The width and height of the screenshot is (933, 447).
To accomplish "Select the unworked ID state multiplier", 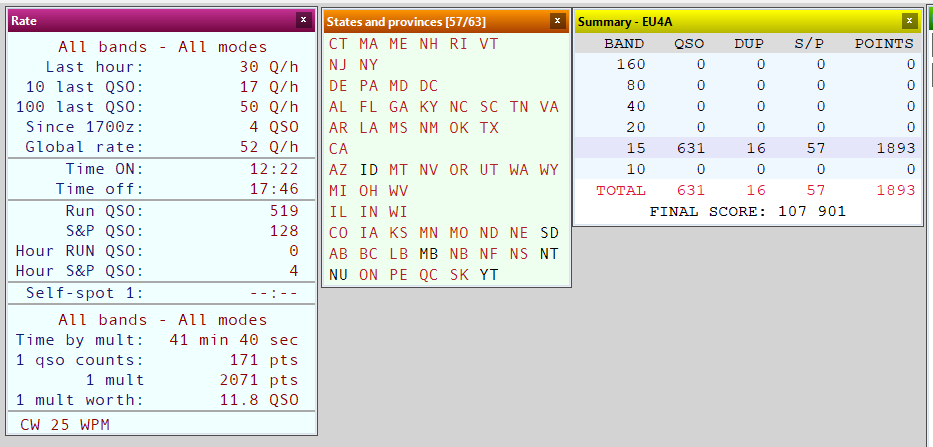I will [369, 170].
